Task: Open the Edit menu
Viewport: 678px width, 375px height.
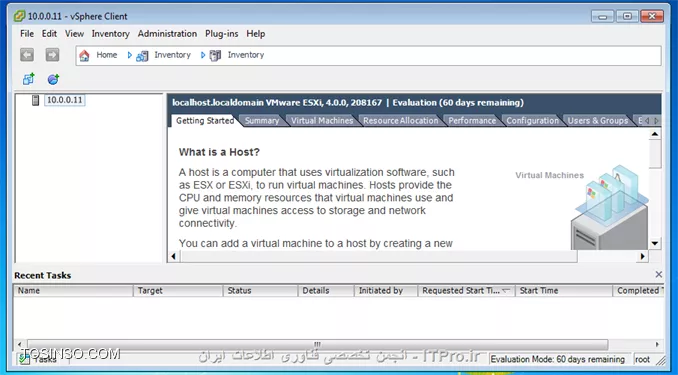Action: (x=49, y=34)
